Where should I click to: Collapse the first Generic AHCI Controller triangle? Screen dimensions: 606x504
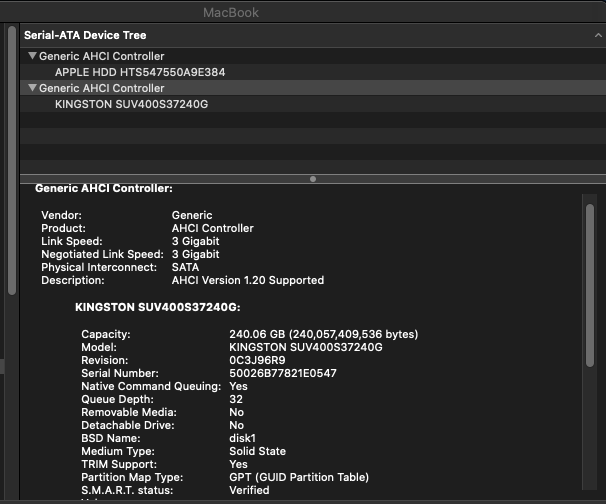click(x=32, y=56)
